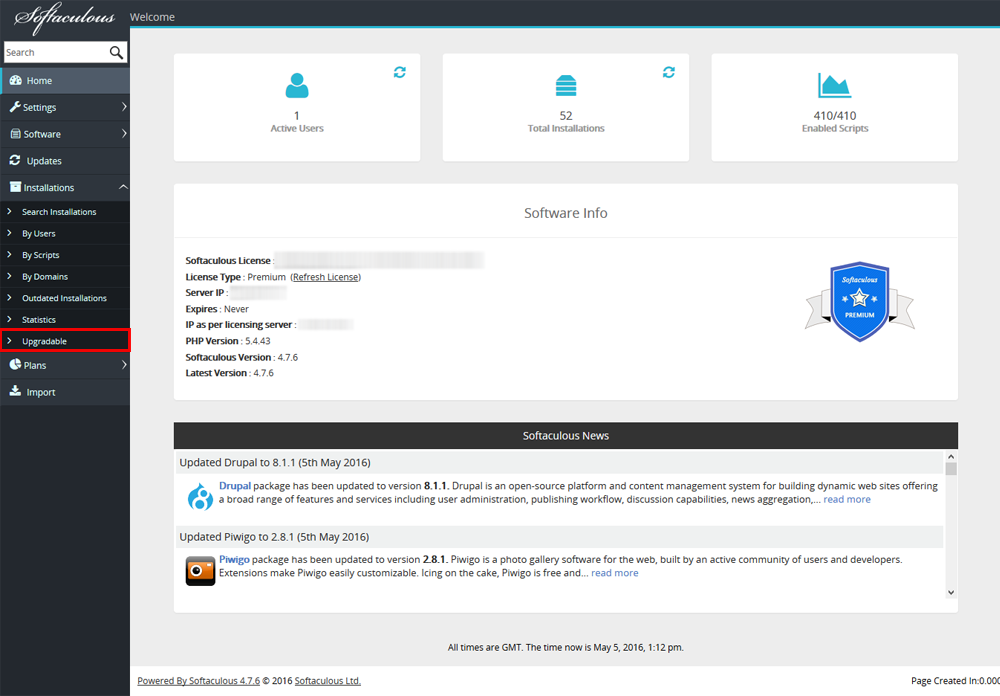This screenshot has height=696, width=1000.
Task: Click the 410/410 Enabled Scripts value
Action: [835, 115]
